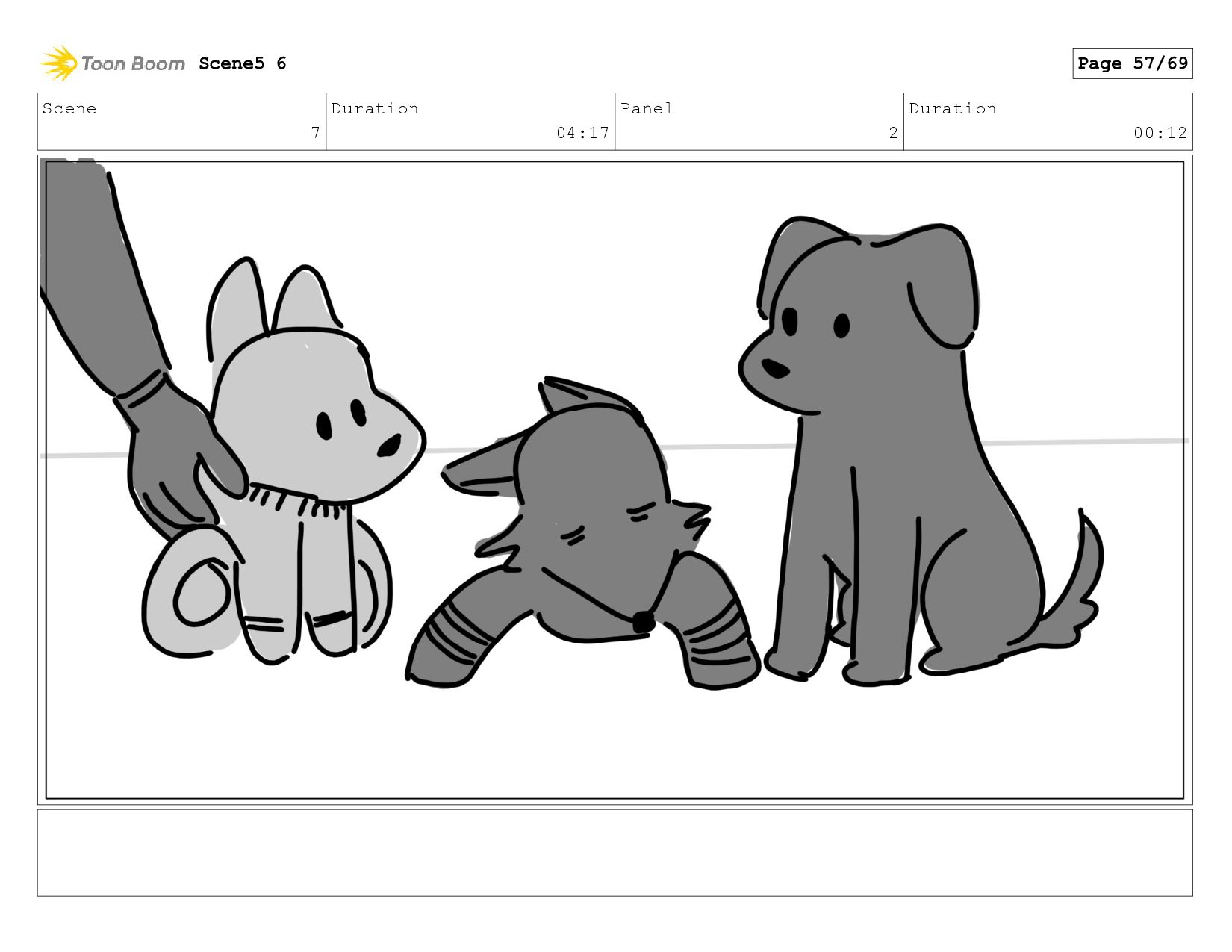Image resolution: width=1232 pixels, height=952 pixels.
Task: Click the storyboard panel drawing
Action: point(615,479)
